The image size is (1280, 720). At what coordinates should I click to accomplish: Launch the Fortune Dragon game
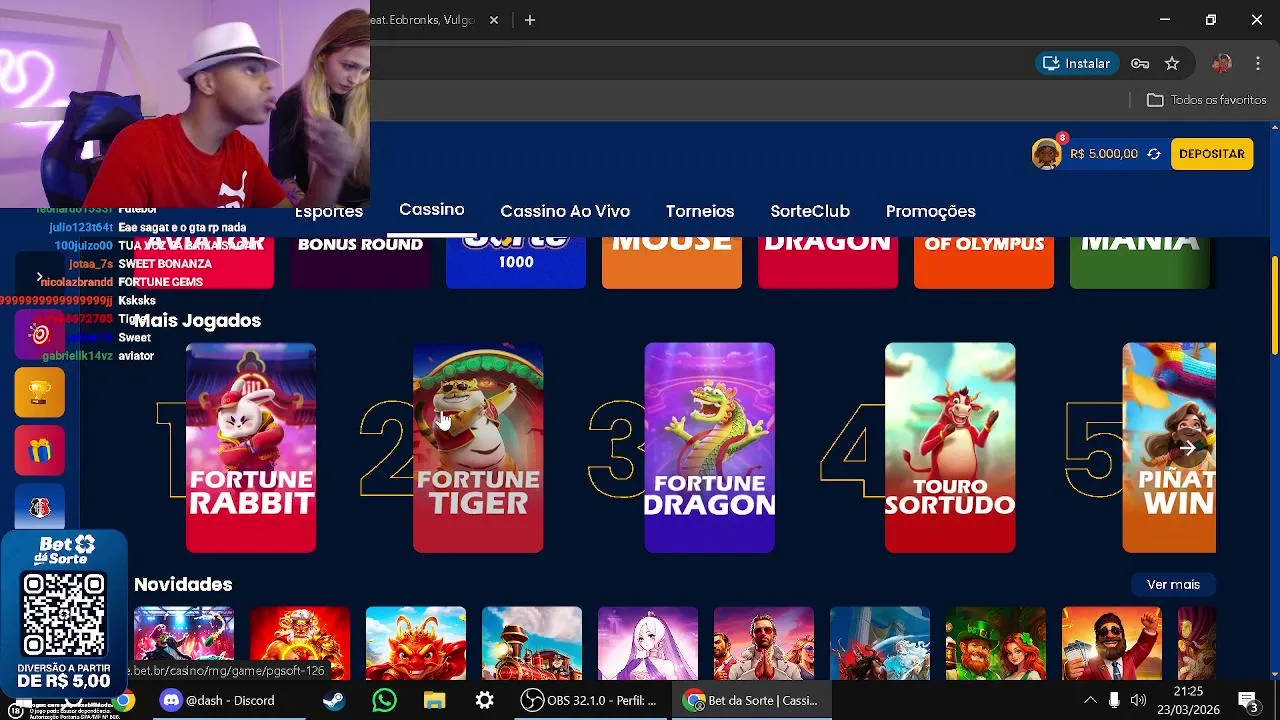(x=709, y=447)
